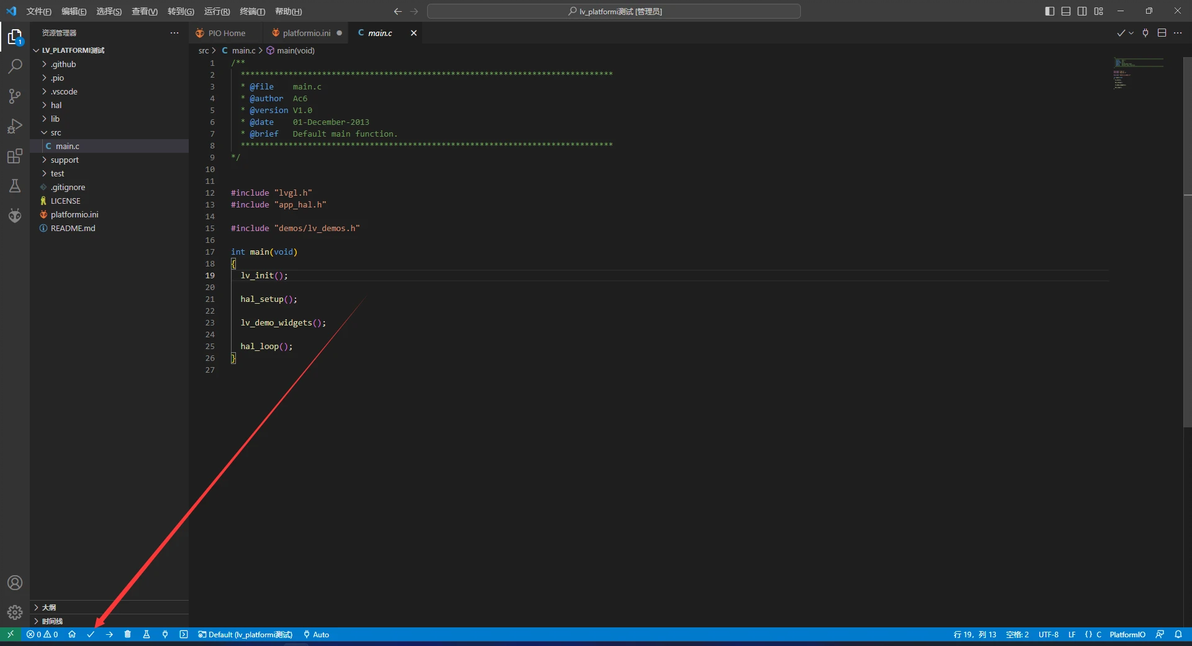Expand the 时间线 timeline section

(x=109, y=621)
